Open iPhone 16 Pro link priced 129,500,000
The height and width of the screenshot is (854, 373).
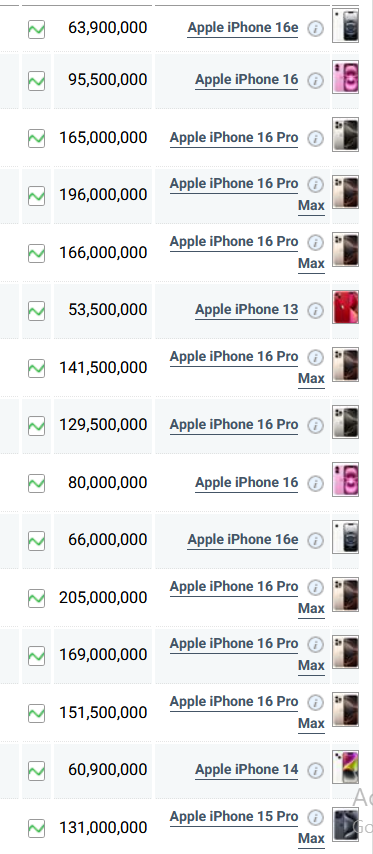coord(234,425)
